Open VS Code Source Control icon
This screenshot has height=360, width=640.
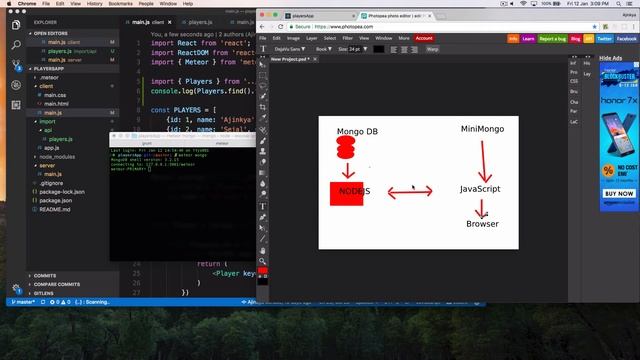click(x=16, y=65)
